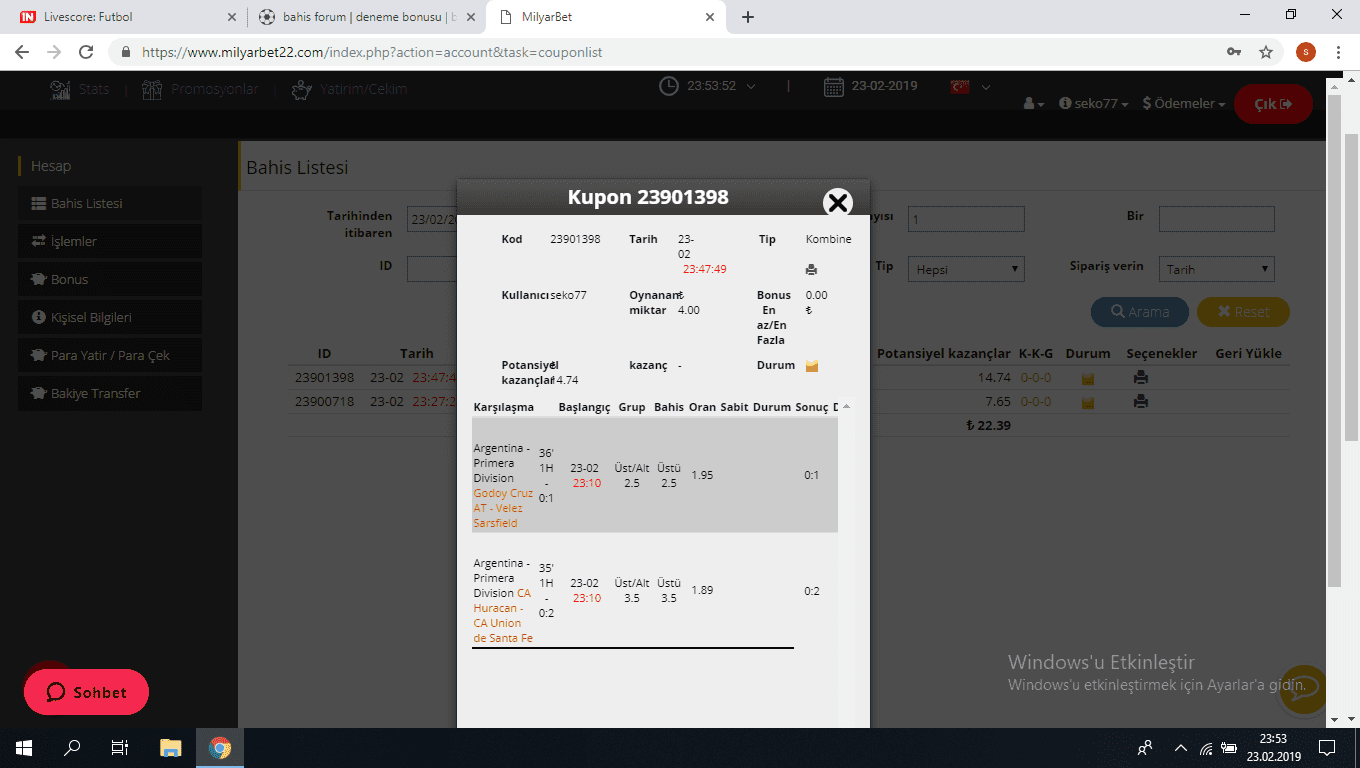
Task: Open the Yatırım/Çekim page
Action: (349, 89)
